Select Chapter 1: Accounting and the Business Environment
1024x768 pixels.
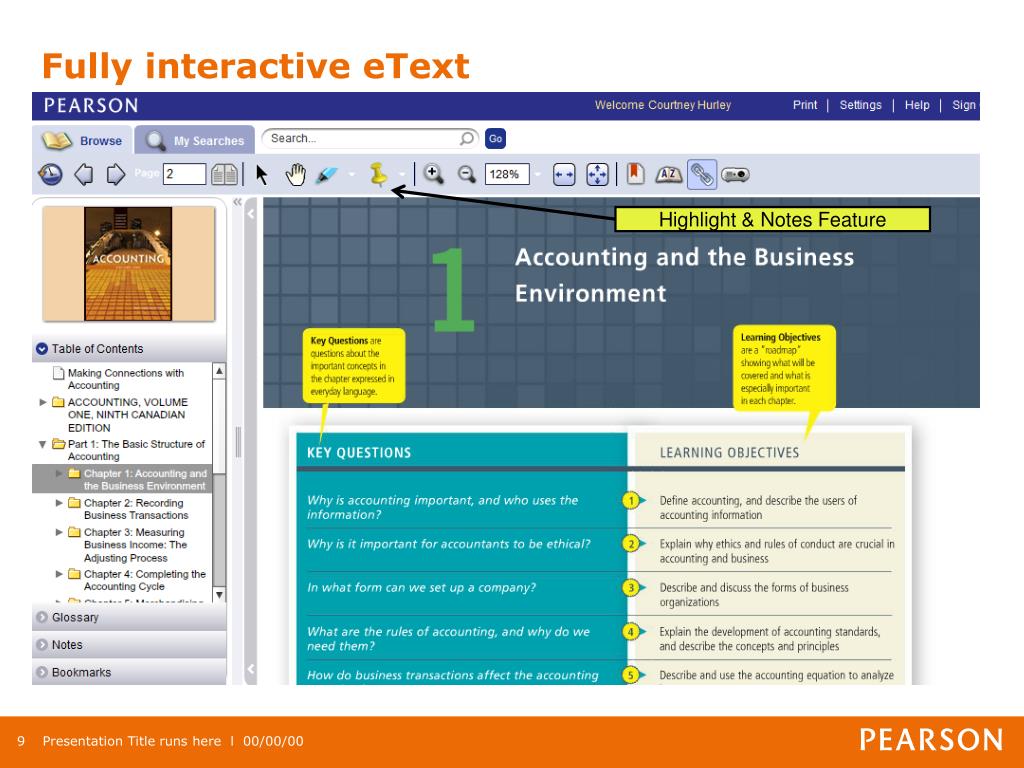pyautogui.click(x=145, y=479)
